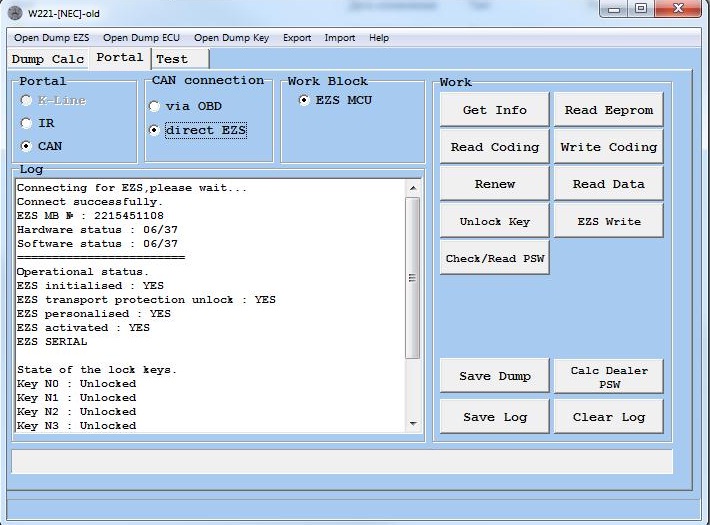Click the Write Coding button
The width and height of the screenshot is (710, 525).
point(609,147)
